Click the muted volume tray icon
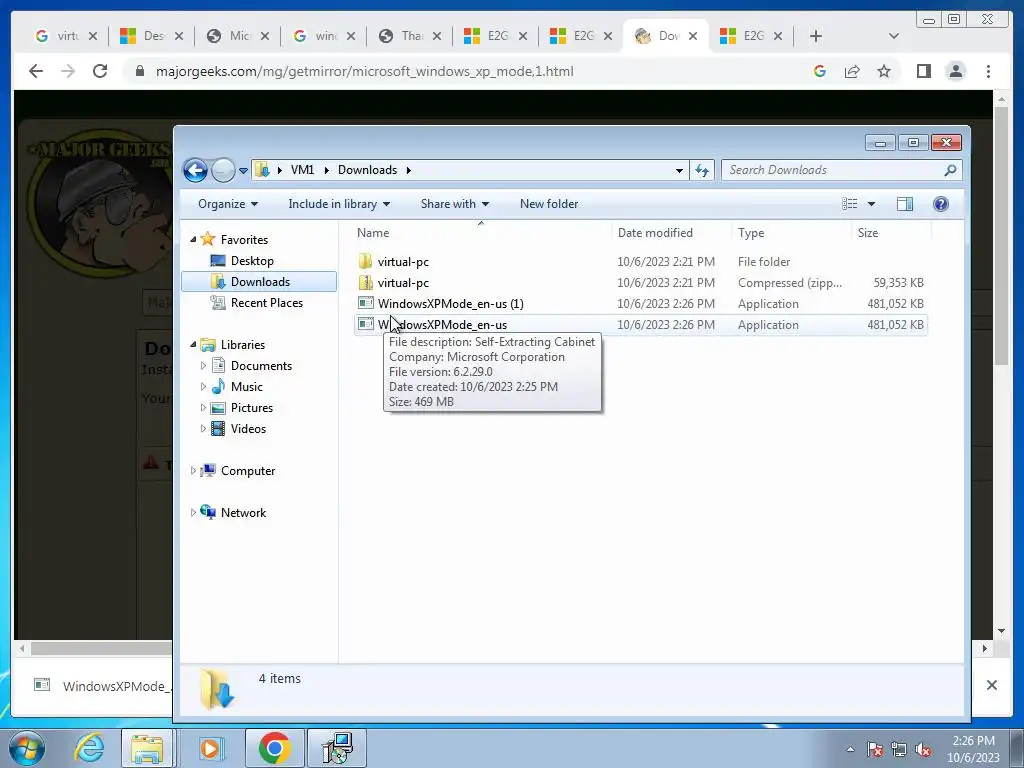1024x768 pixels. point(923,749)
